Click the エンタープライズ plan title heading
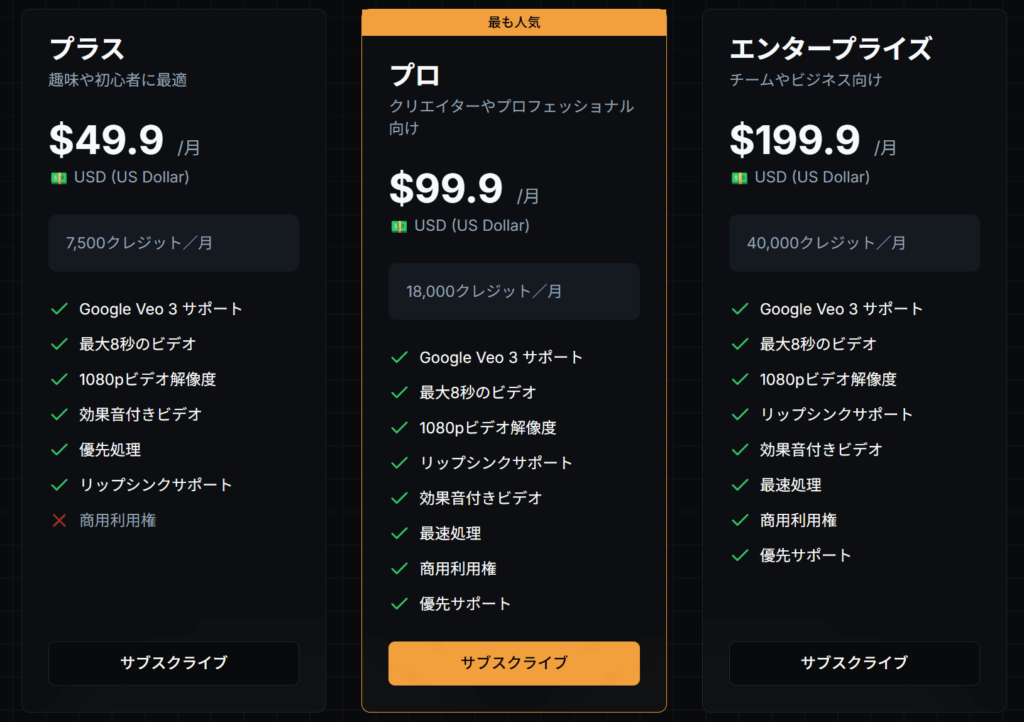Viewport: 1024px width, 722px height. tap(830, 48)
